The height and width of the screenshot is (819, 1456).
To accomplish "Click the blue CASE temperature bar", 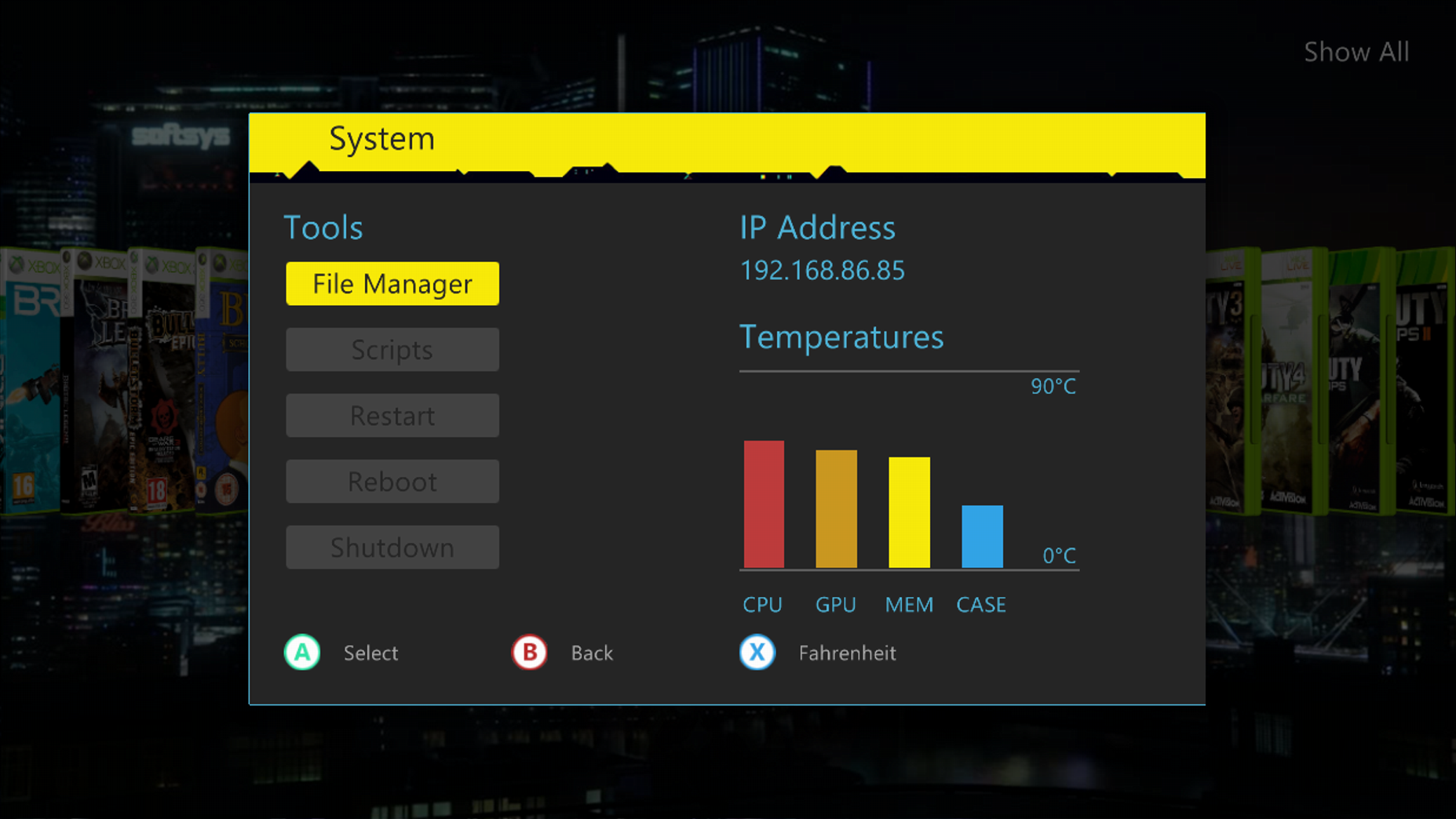I will 982,536.
